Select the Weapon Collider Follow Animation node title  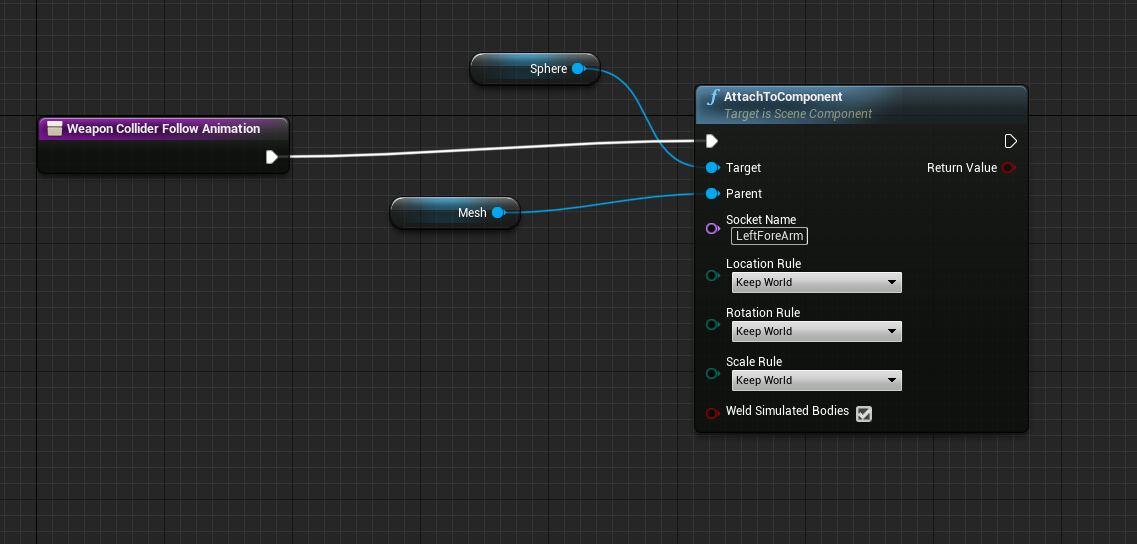click(x=163, y=129)
